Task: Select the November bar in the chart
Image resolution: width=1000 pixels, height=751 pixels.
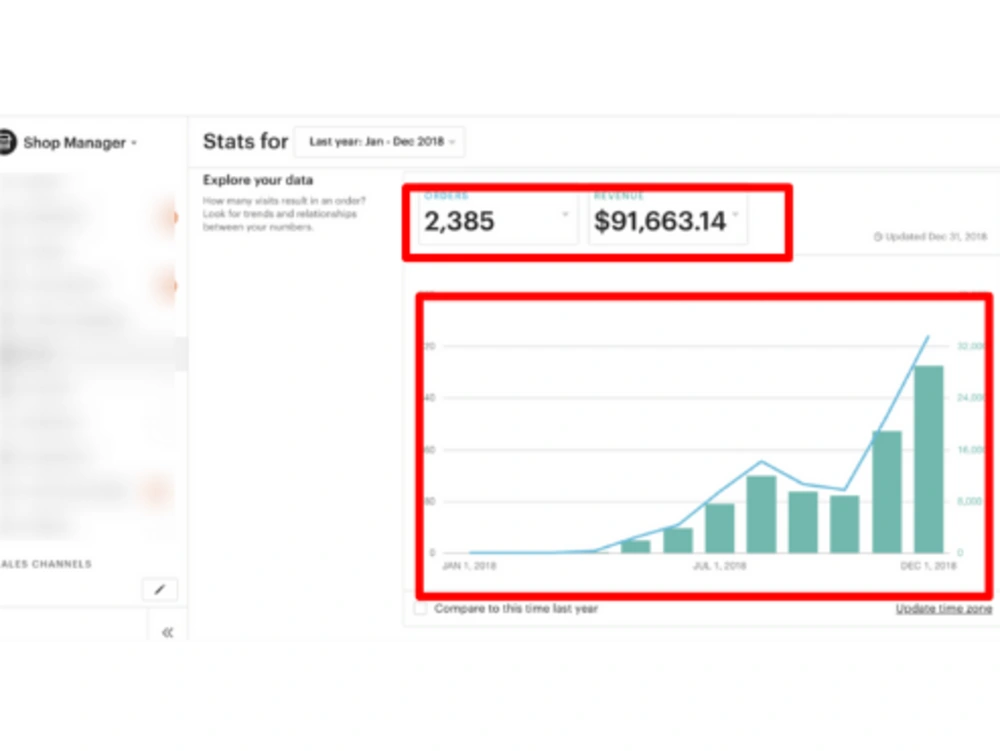Action: [x=886, y=492]
